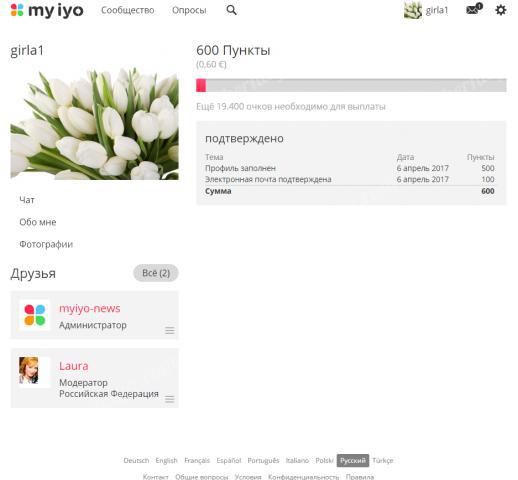The width and height of the screenshot is (518, 480).
Task: Open Обо мне section
Action: pos(38,222)
